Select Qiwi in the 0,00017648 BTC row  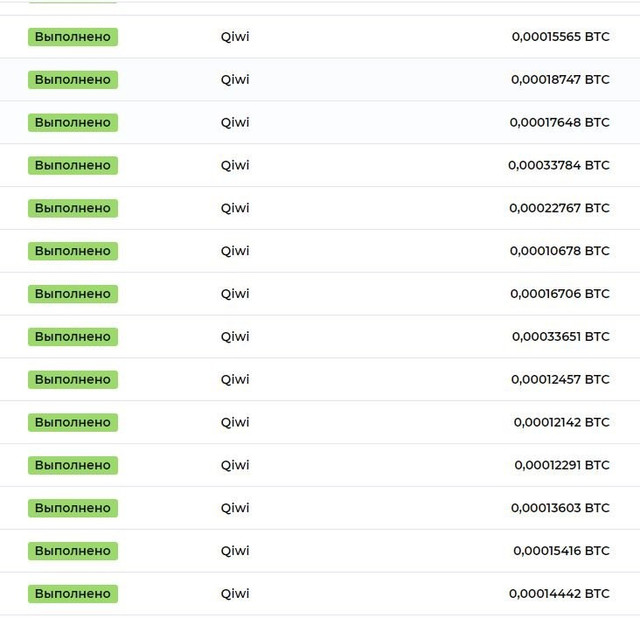(235, 123)
